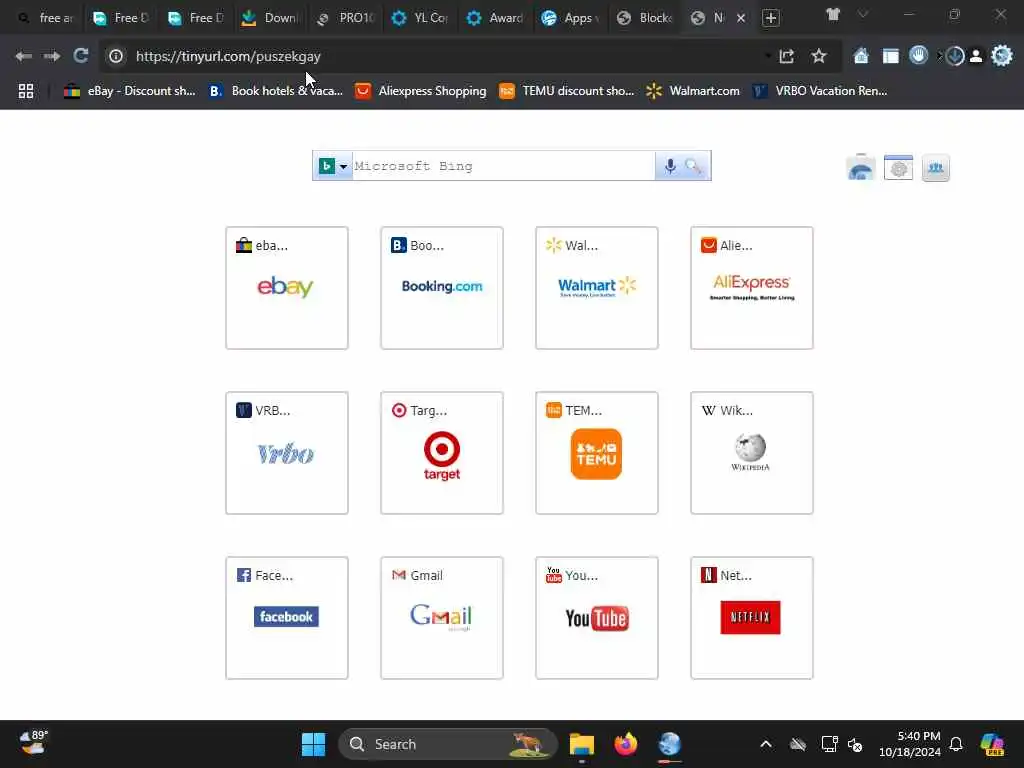The image size is (1024, 768).
Task: Switch to the 'Apps' tab
Action: [x=569, y=18]
